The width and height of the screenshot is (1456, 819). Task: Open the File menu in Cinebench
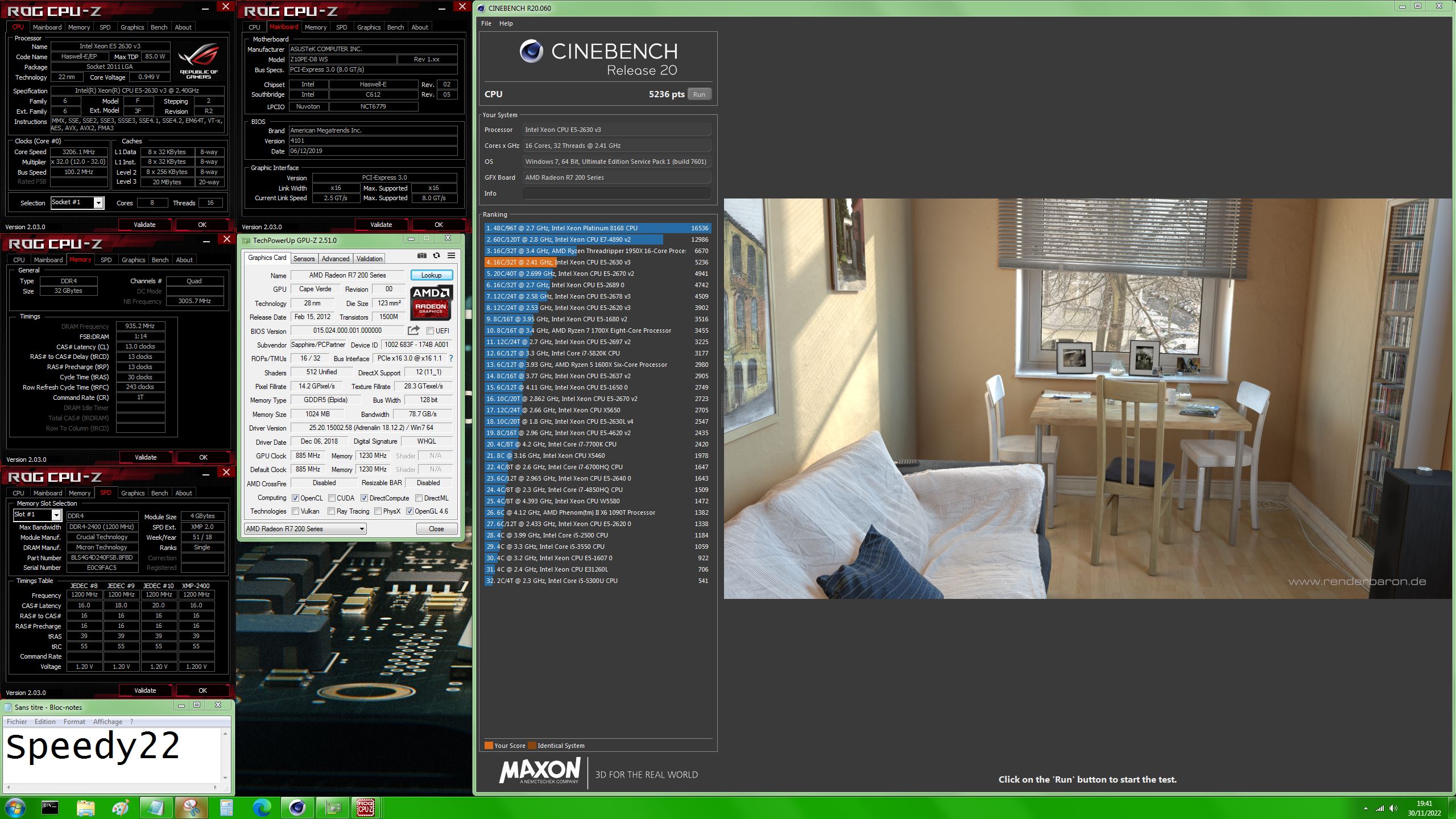tap(486, 23)
